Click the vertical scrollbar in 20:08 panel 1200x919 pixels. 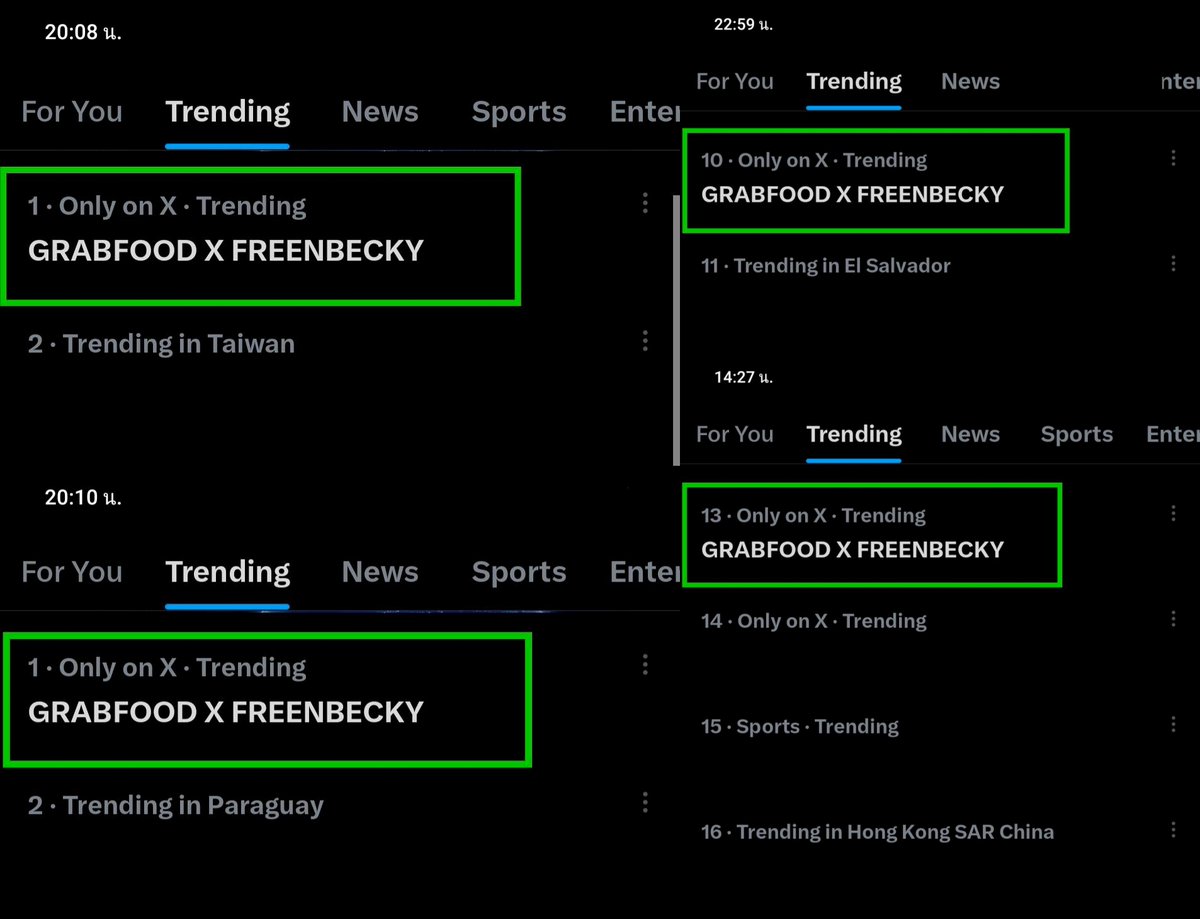click(x=676, y=330)
